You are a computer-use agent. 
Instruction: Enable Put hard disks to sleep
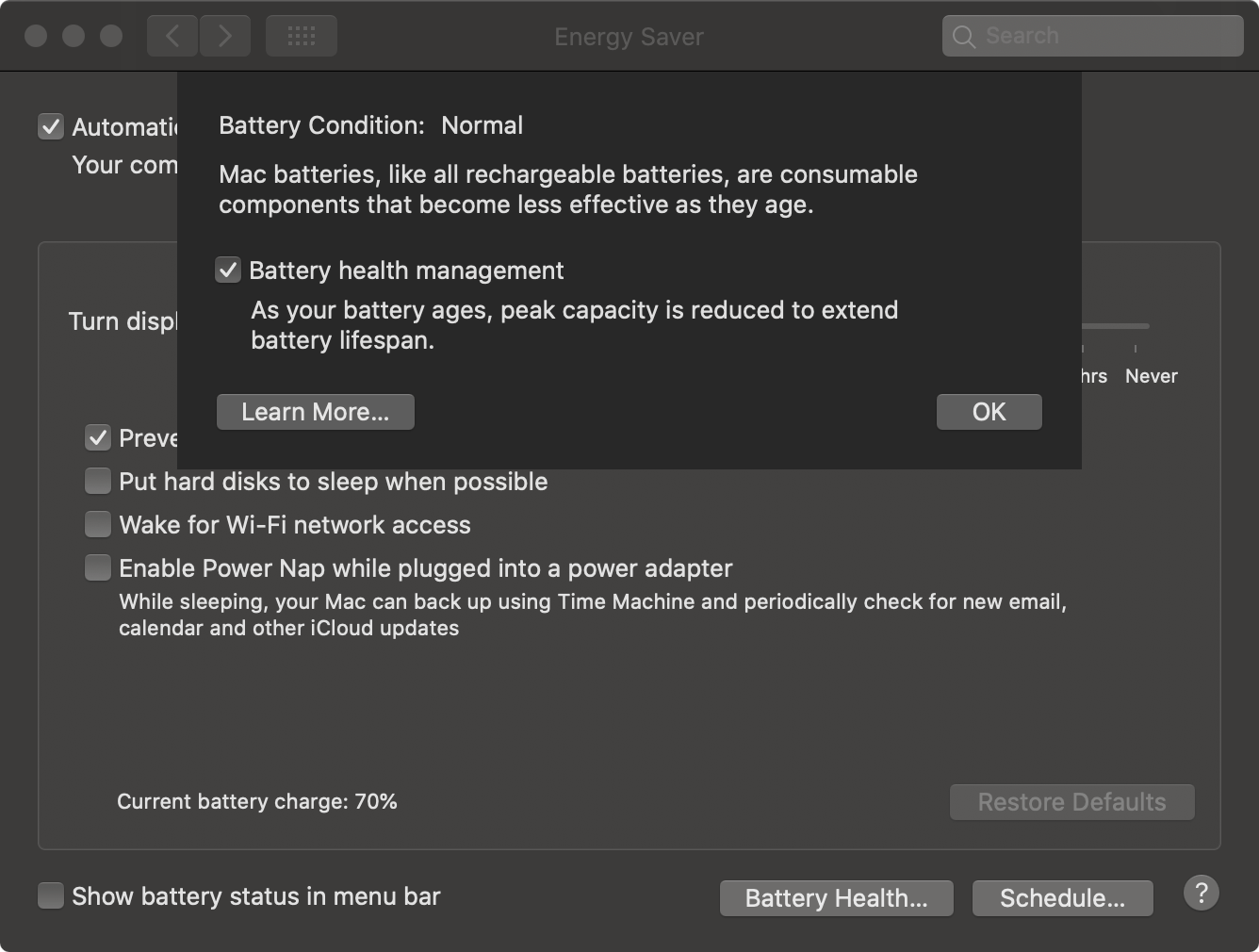(98, 482)
